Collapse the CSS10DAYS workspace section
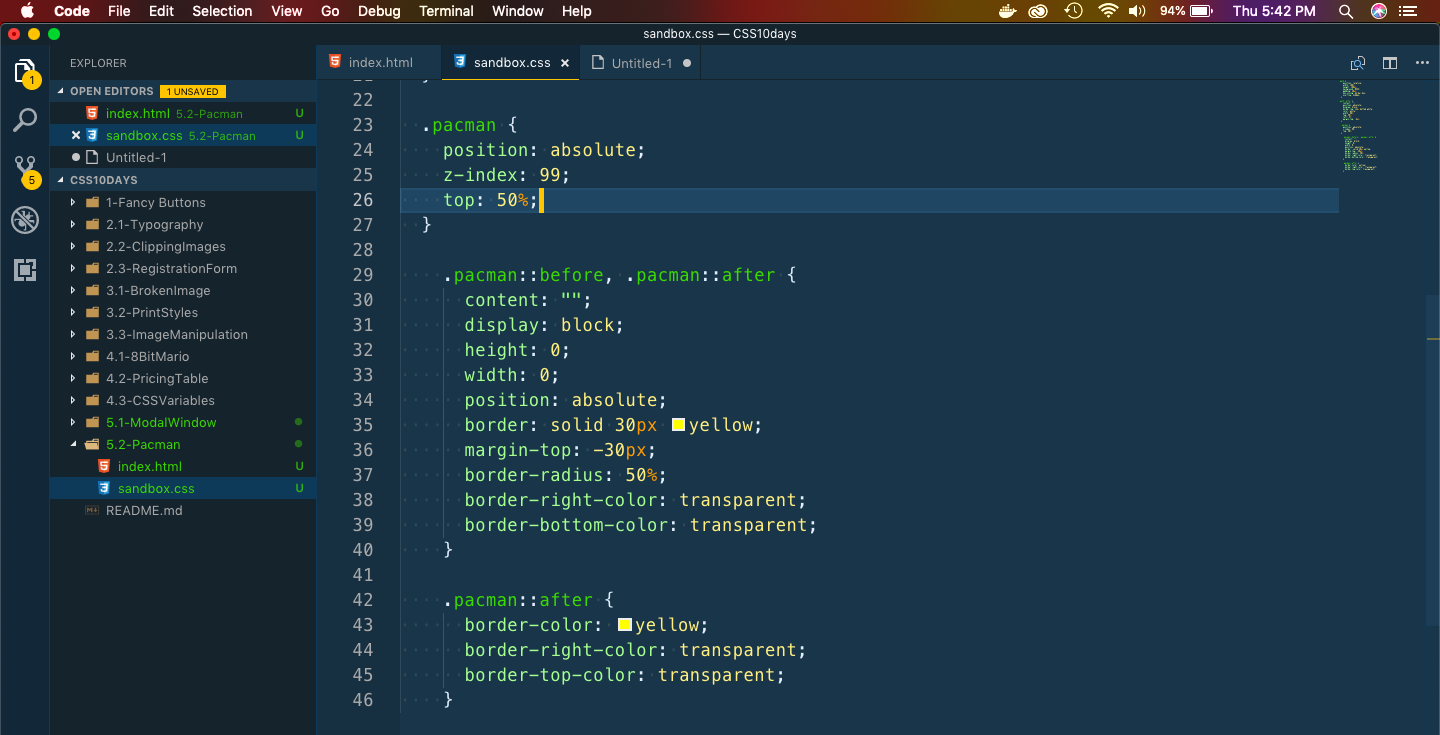 tap(60, 180)
